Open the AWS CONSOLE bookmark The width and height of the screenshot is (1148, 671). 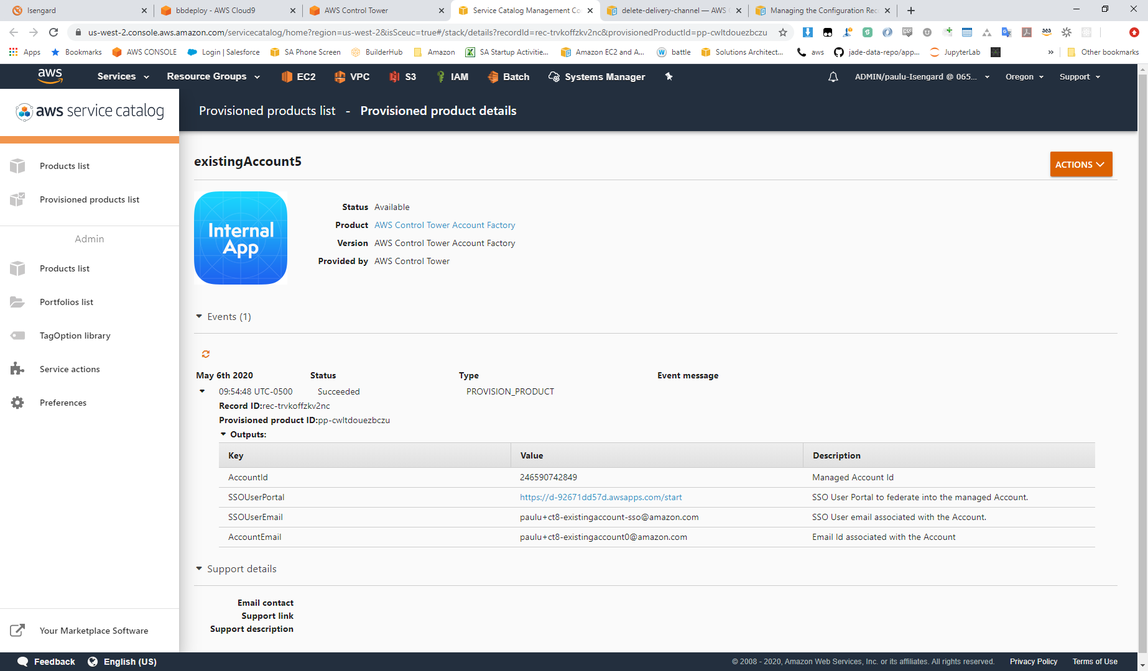click(144, 52)
